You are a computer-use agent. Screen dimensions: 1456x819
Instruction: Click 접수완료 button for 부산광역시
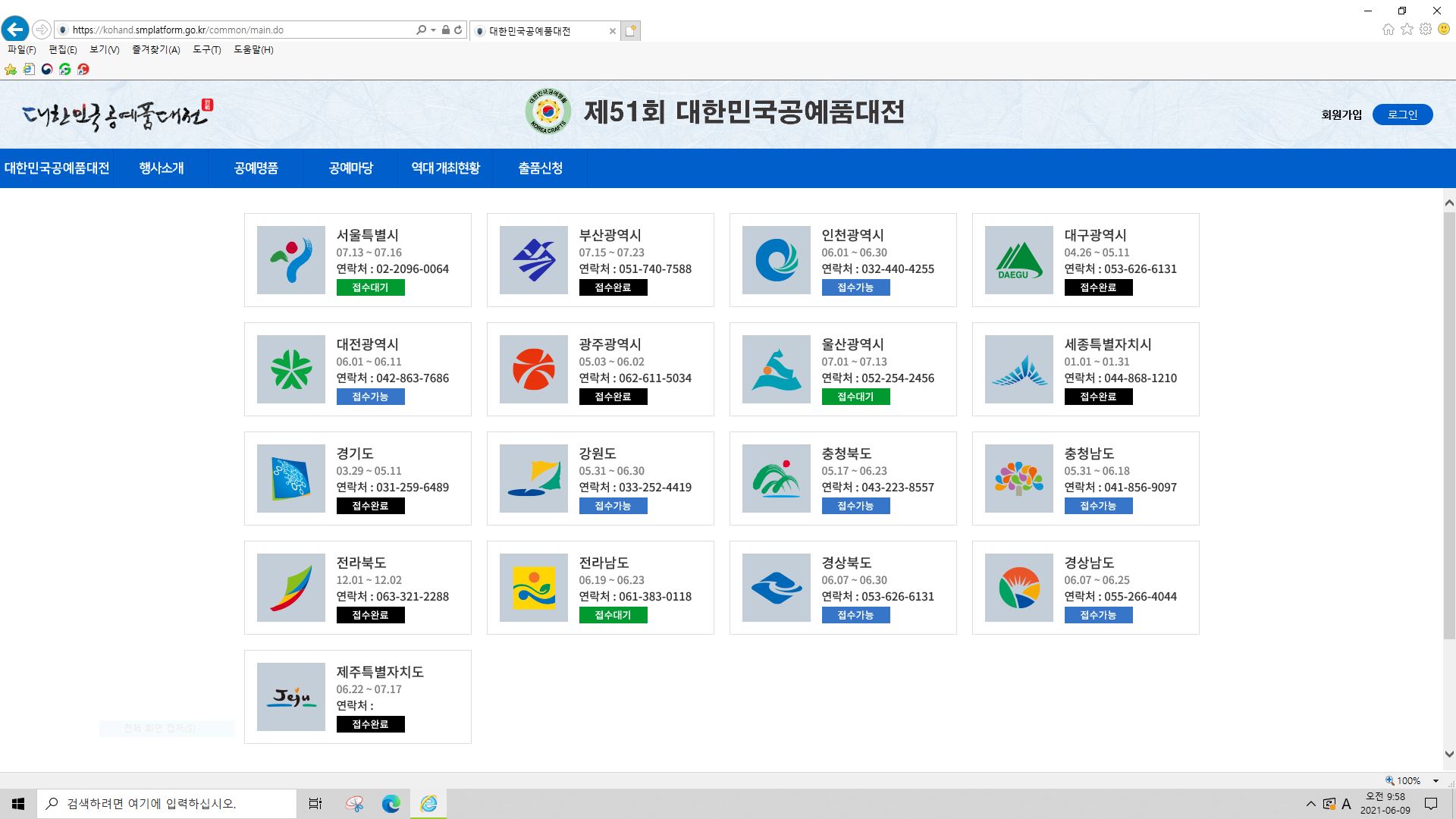click(x=613, y=287)
